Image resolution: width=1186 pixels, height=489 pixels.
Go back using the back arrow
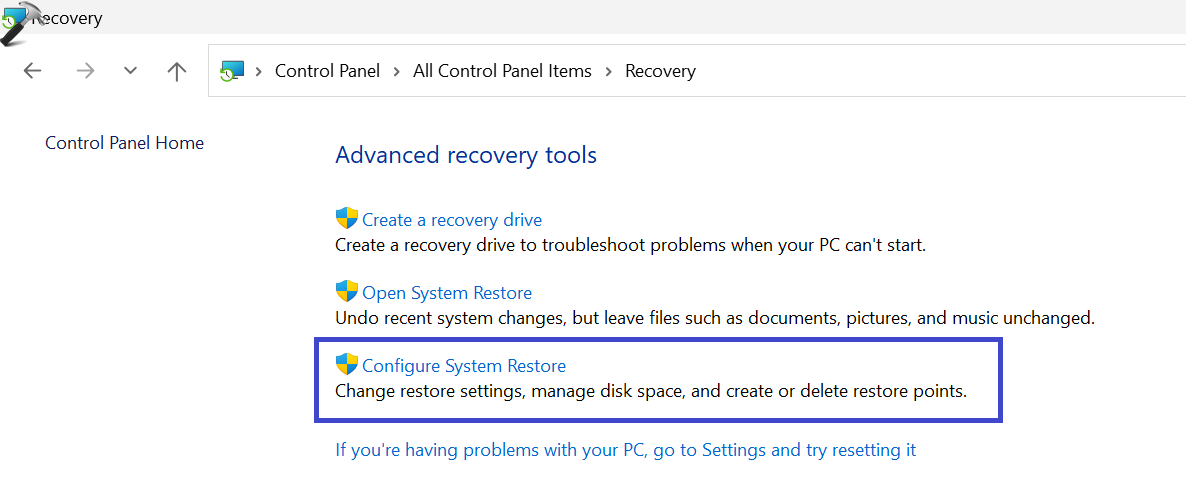coord(33,71)
